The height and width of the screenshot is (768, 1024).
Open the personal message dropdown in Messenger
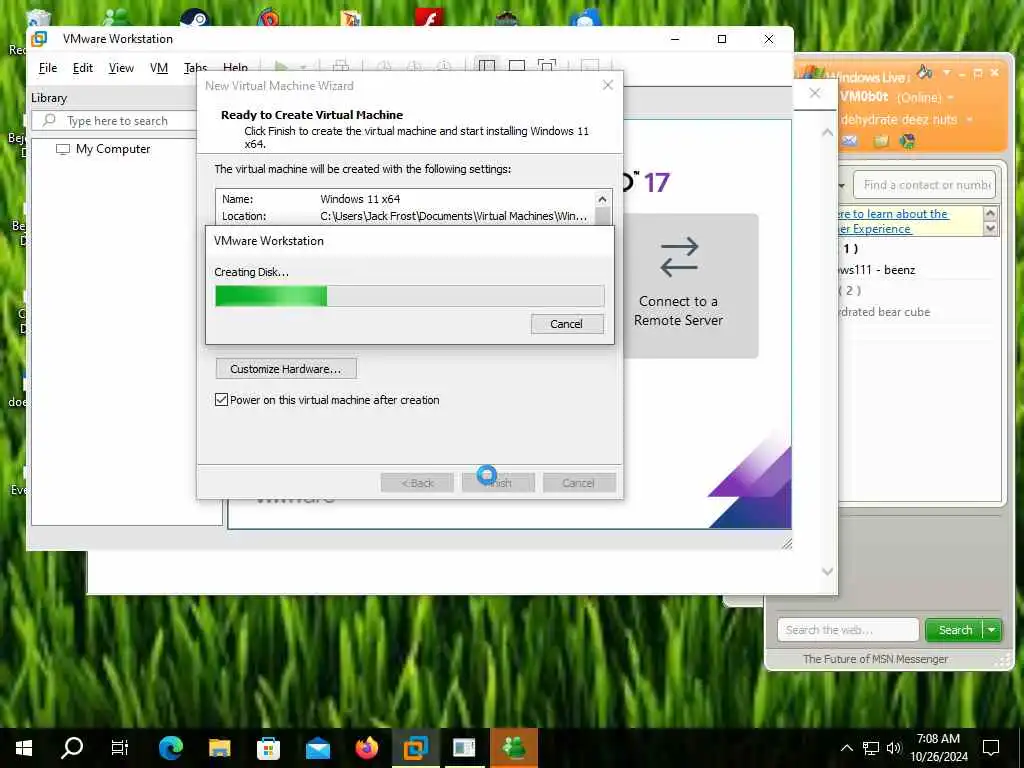tap(970, 120)
